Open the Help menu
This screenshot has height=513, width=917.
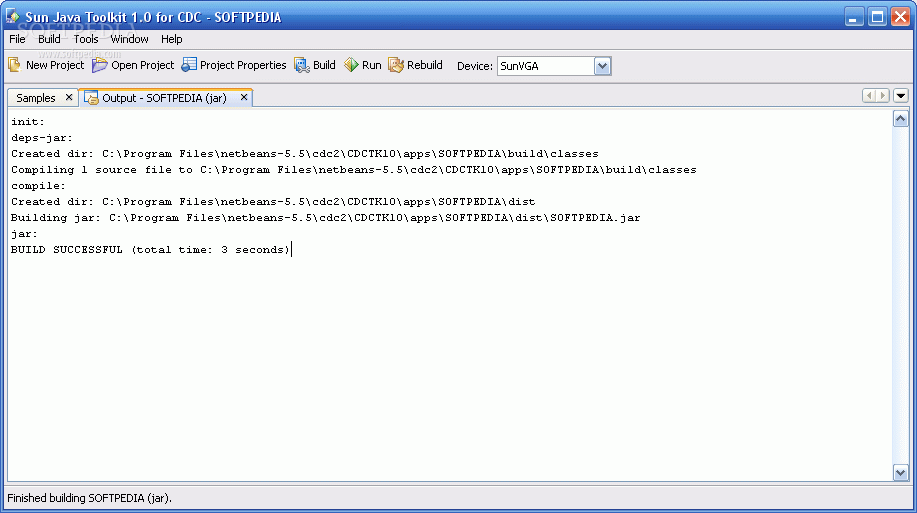pos(172,39)
